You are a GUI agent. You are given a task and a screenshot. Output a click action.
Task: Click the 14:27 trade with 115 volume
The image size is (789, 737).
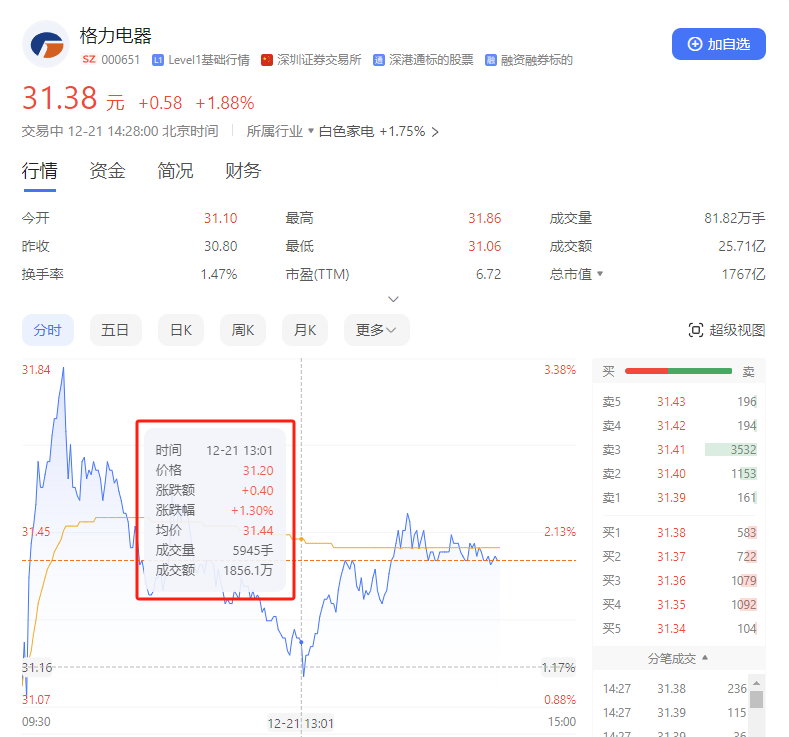click(x=675, y=712)
